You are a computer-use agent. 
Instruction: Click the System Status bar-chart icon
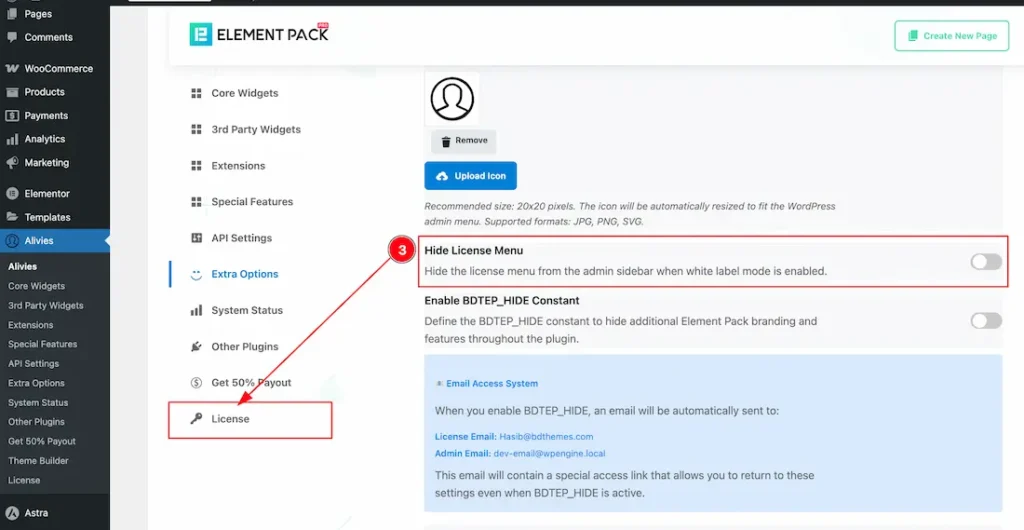pyautogui.click(x=196, y=311)
